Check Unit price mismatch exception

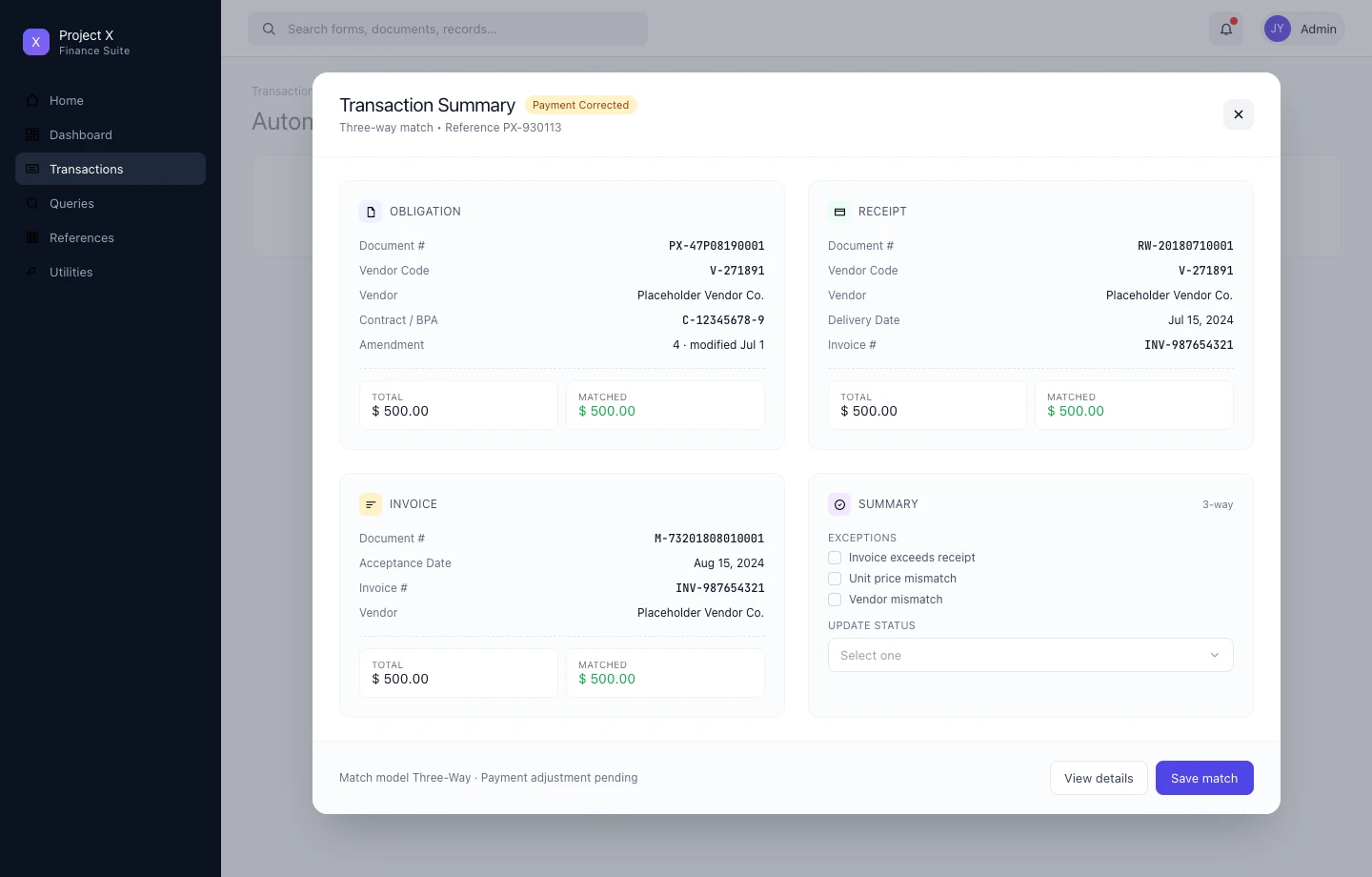tap(835, 579)
